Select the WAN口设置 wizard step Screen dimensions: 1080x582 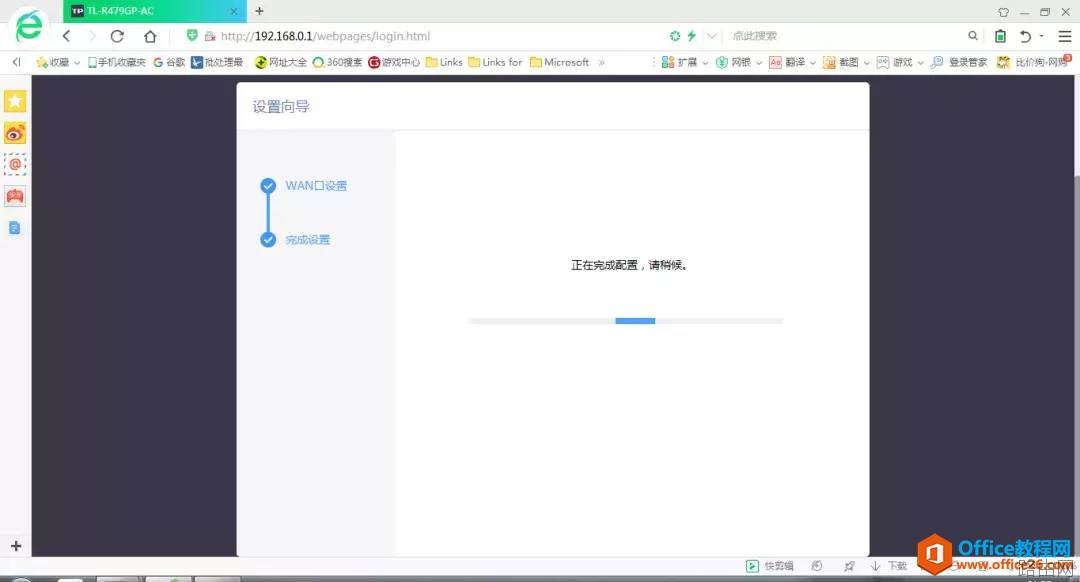click(x=316, y=185)
